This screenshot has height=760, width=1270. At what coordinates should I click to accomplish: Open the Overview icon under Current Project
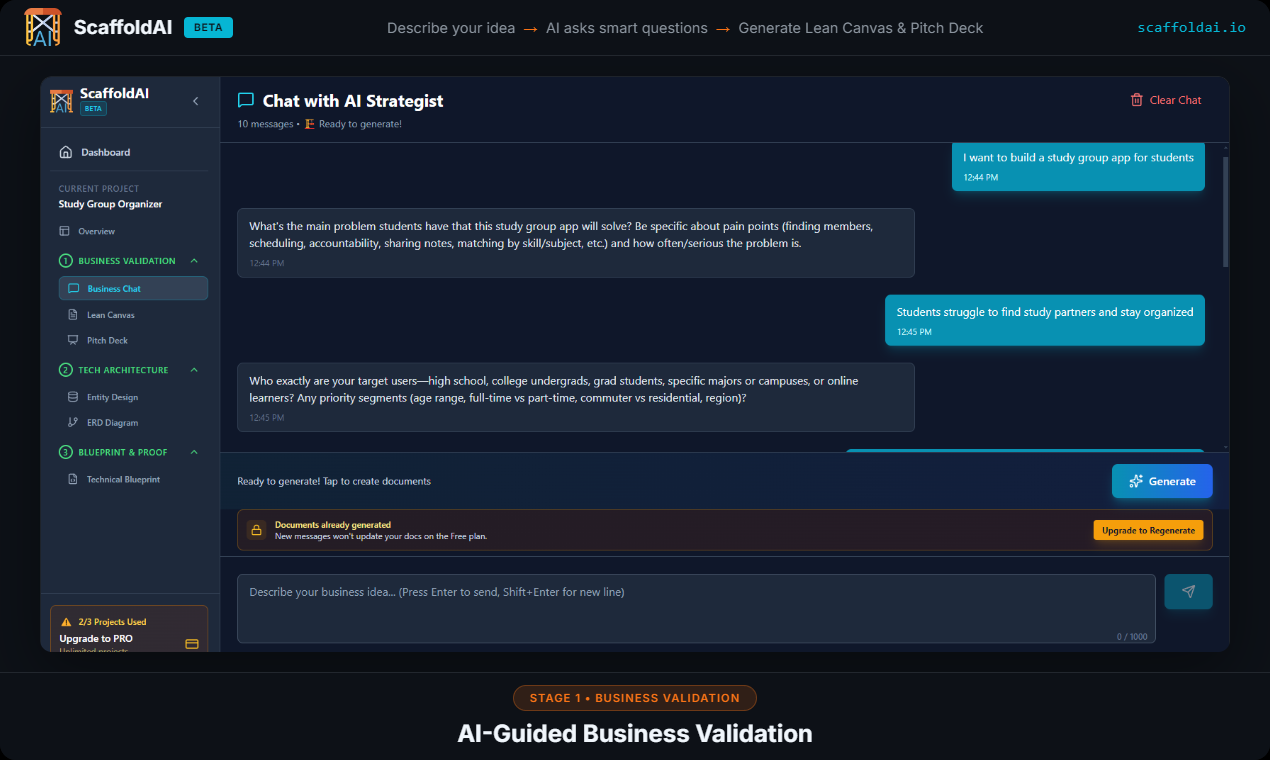click(63, 231)
